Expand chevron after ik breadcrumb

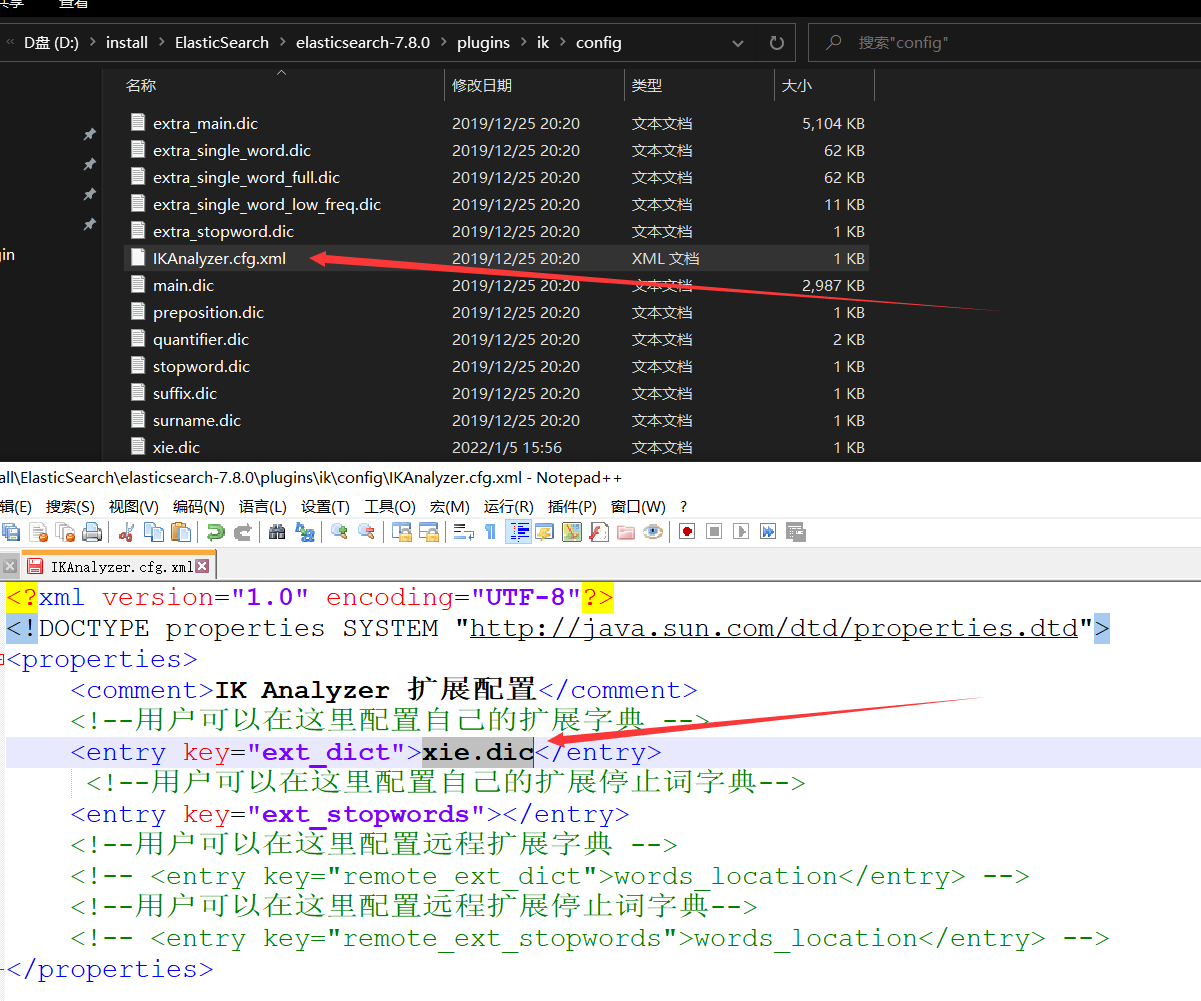point(564,43)
